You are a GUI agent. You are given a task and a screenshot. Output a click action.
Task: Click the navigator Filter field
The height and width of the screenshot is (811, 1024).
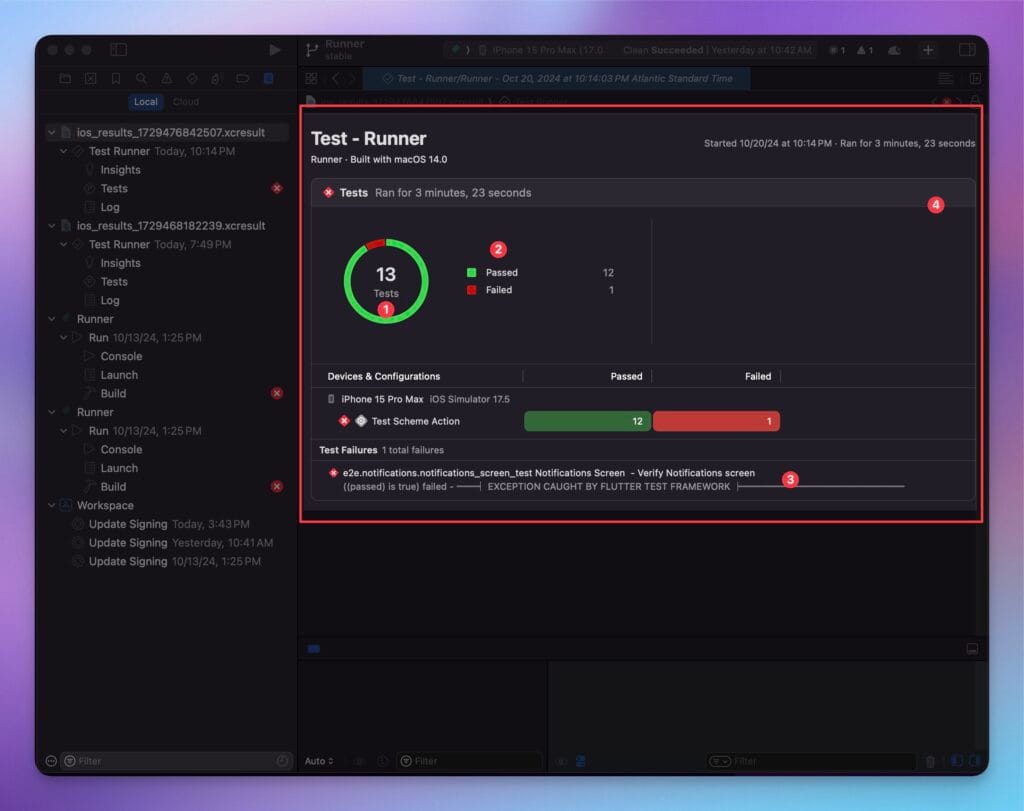click(x=175, y=761)
